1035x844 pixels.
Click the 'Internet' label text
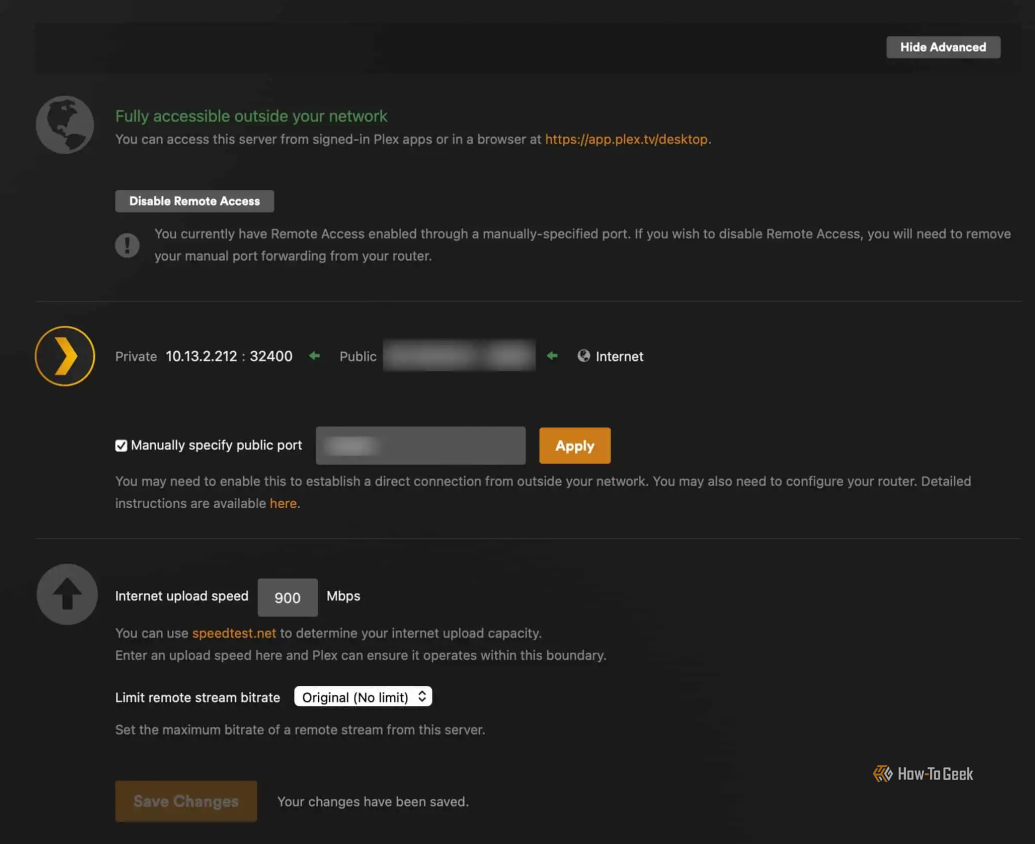pos(619,357)
